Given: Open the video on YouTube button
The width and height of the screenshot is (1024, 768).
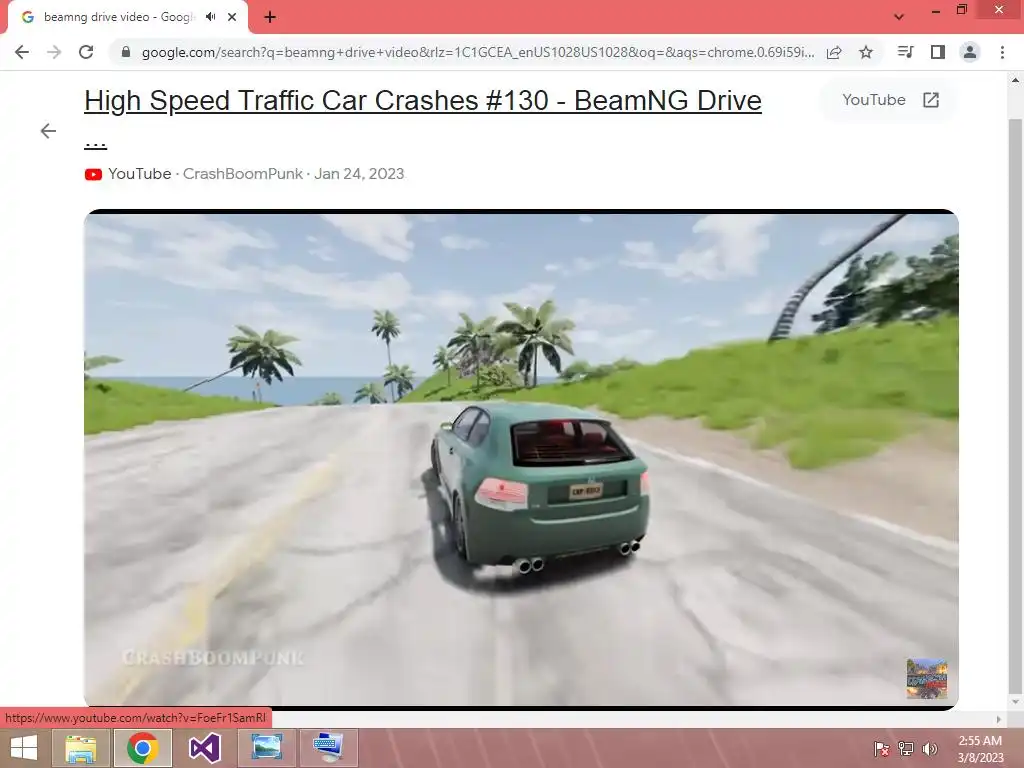Looking at the screenshot, I should [x=889, y=100].
